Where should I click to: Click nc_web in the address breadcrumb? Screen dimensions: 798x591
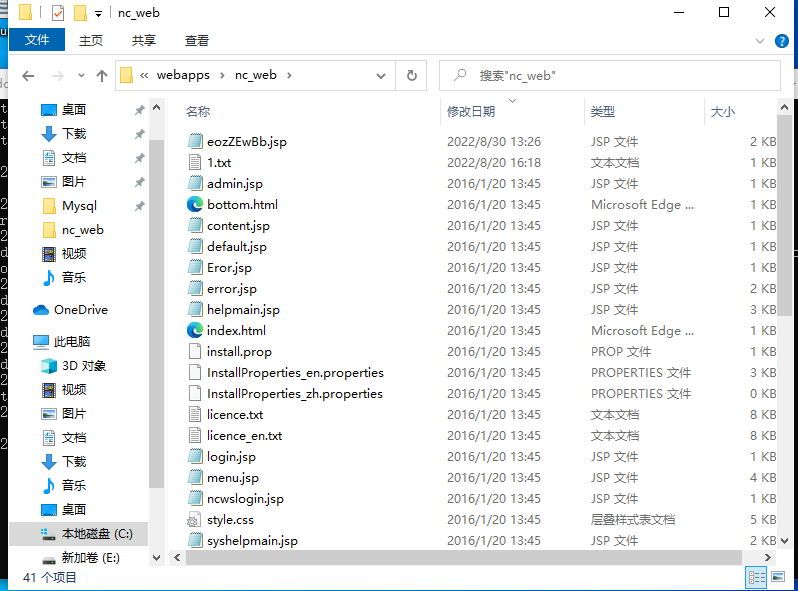click(255, 75)
